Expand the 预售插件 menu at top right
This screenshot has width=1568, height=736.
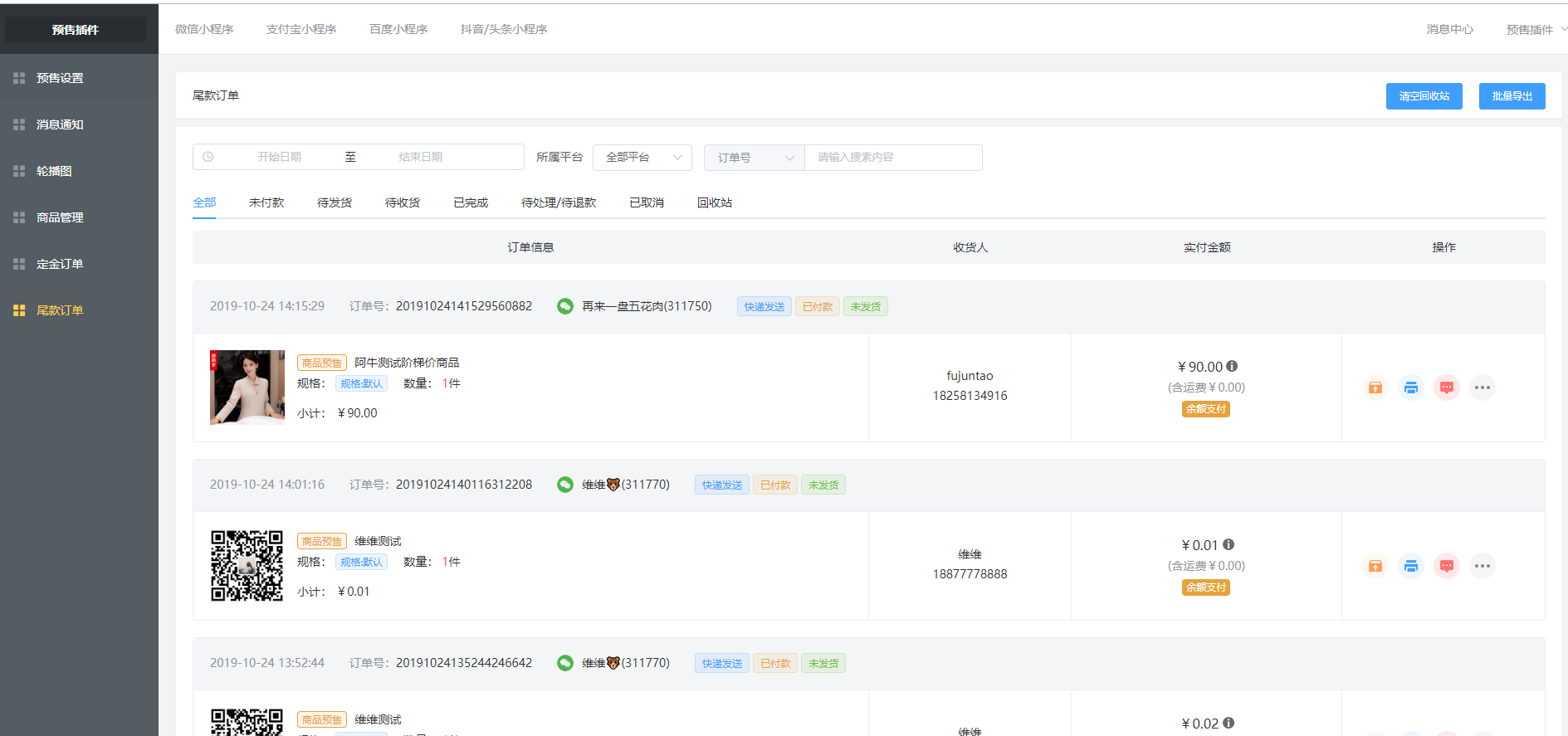1536,29
